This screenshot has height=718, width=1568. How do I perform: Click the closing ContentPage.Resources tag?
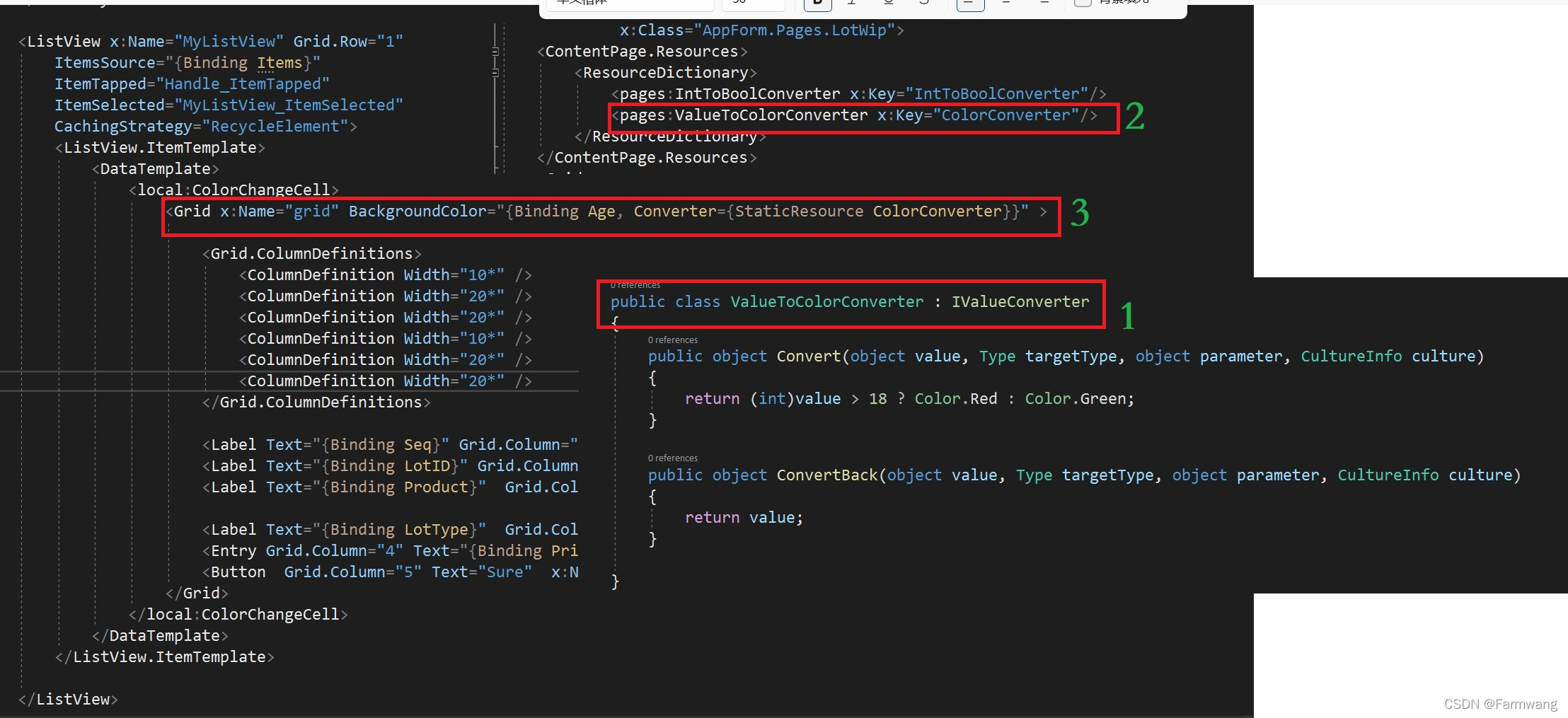pyautogui.click(x=647, y=158)
